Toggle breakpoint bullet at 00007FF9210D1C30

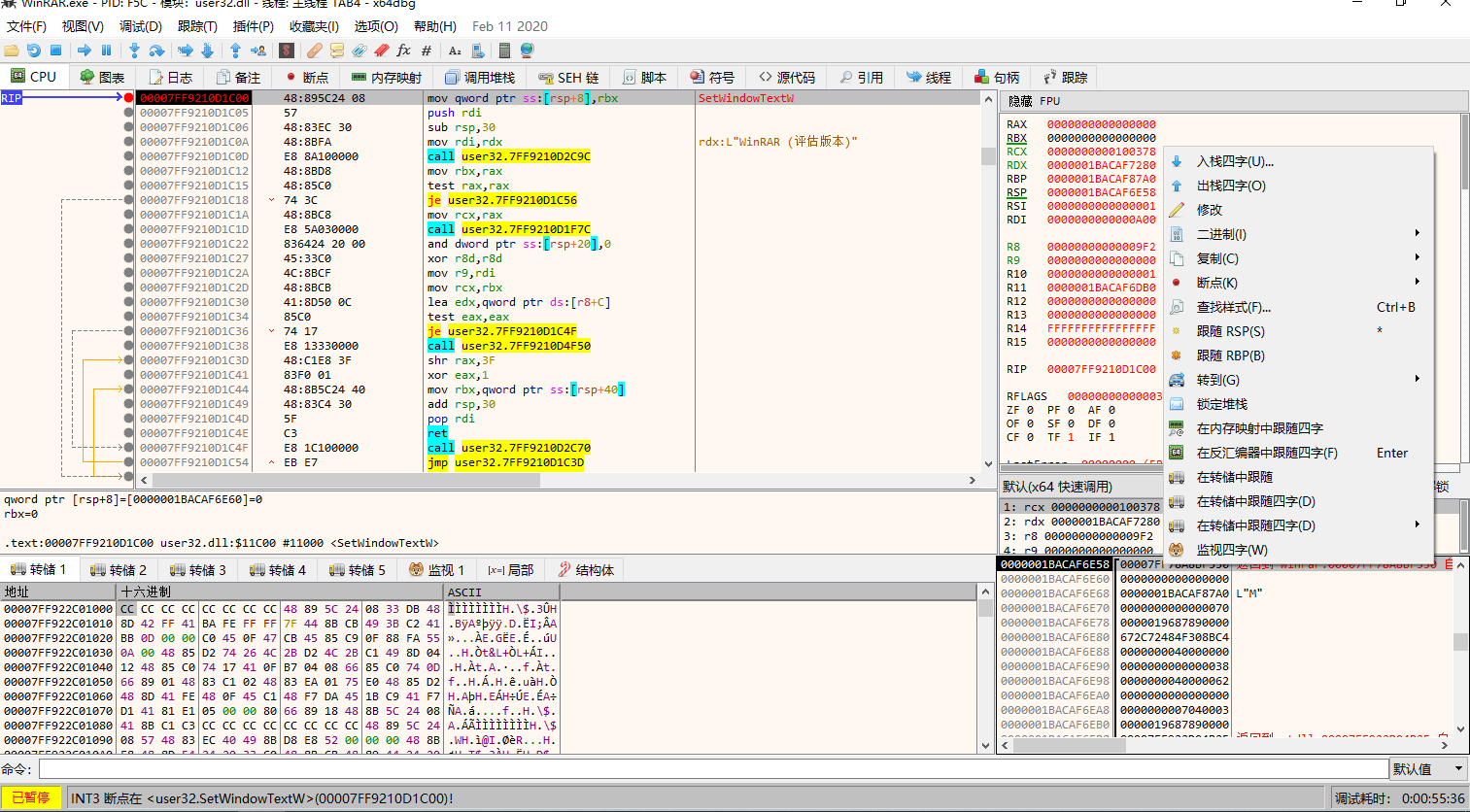coord(129,302)
